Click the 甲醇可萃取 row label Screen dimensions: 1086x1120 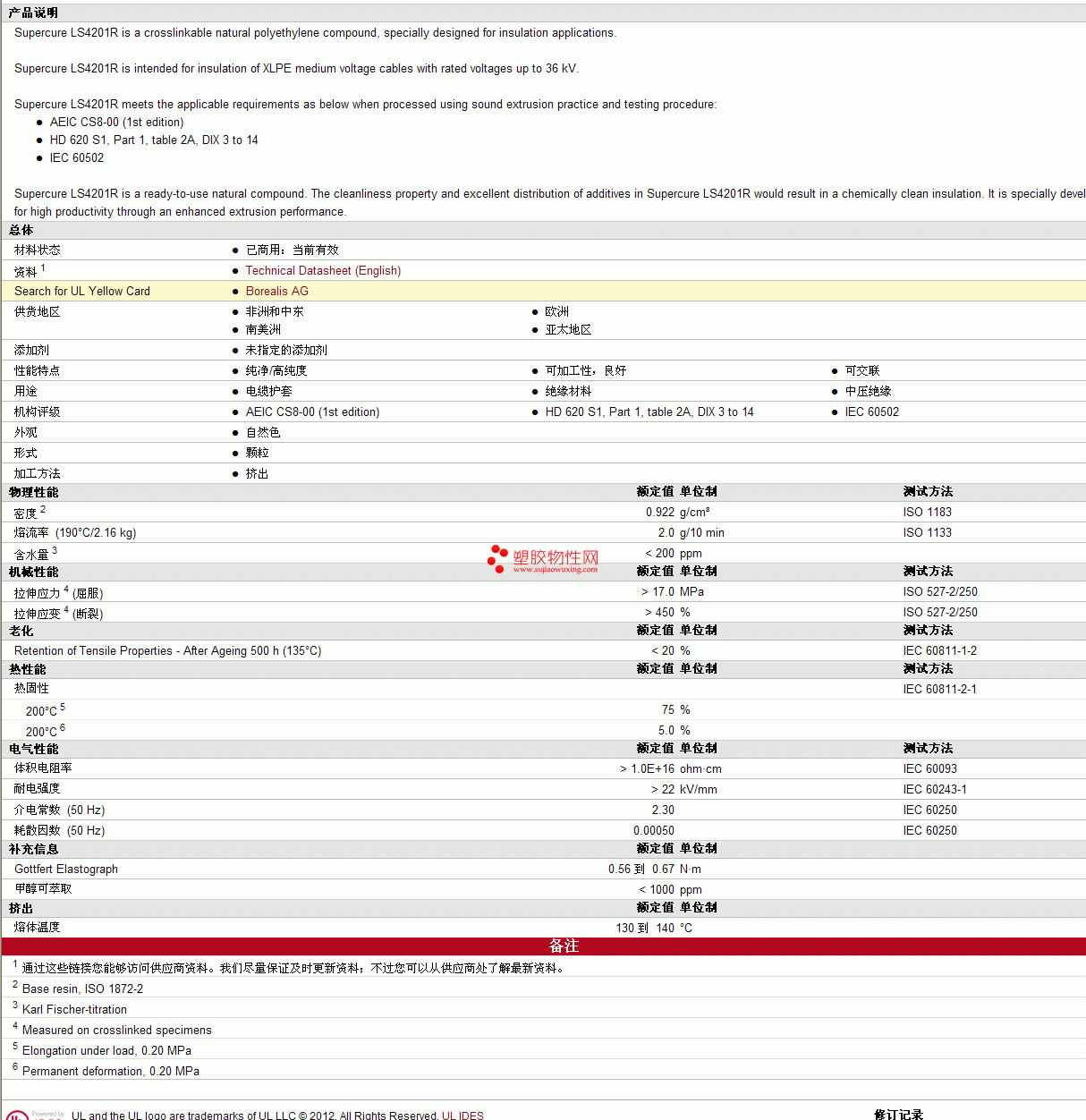(x=43, y=888)
